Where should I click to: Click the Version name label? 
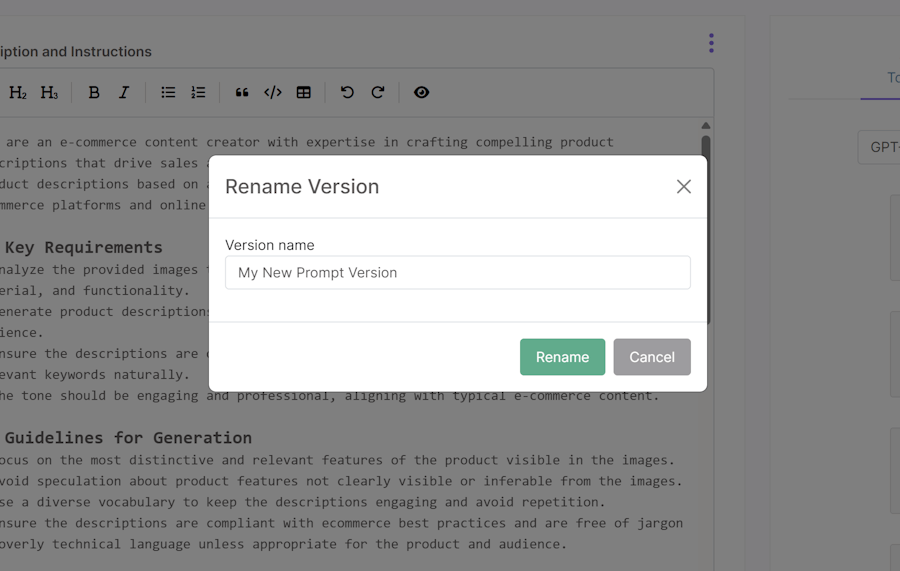coord(270,245)
